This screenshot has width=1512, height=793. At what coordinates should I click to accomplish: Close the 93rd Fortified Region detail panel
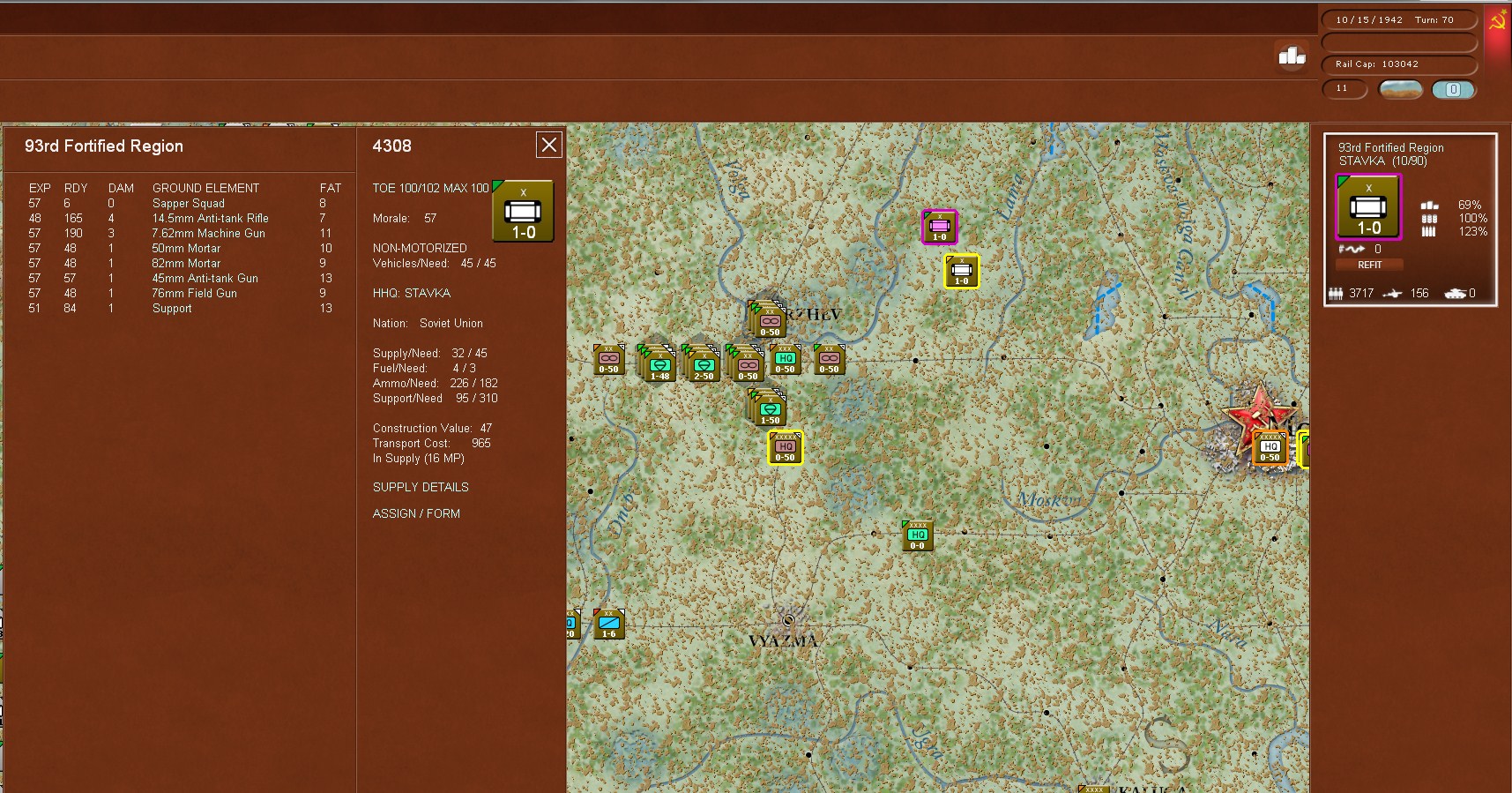coord(548,145)
